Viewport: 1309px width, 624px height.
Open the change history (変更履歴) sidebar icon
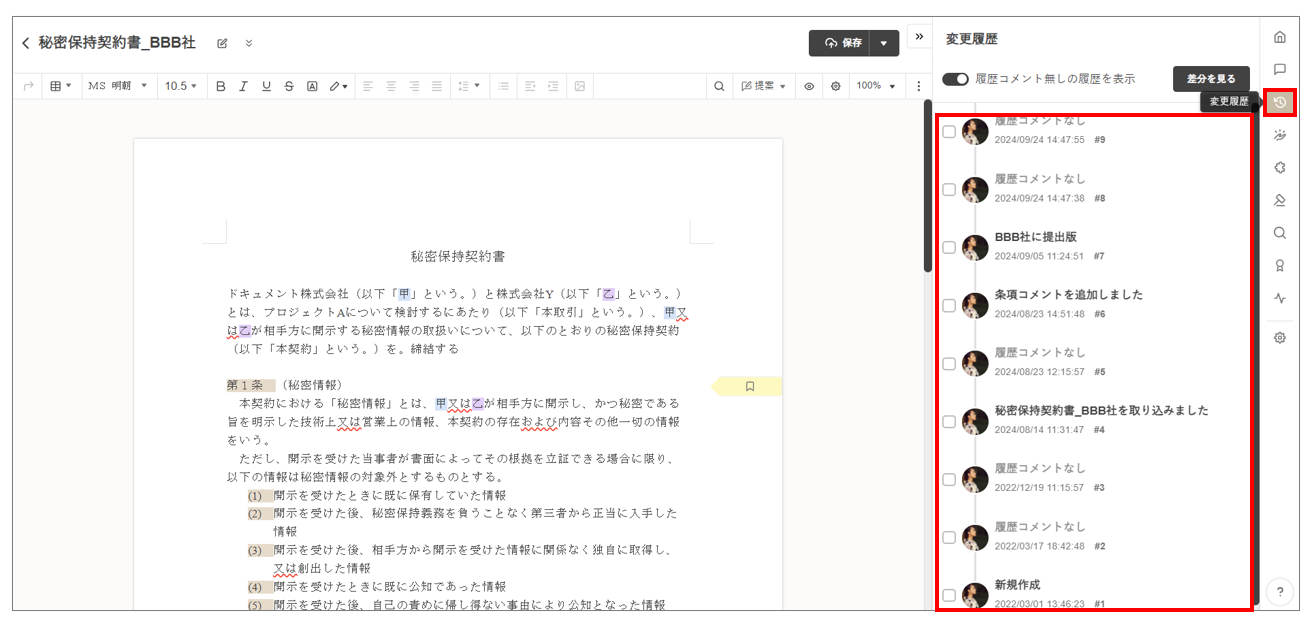pyautogui.click(x=1279, y=102)
